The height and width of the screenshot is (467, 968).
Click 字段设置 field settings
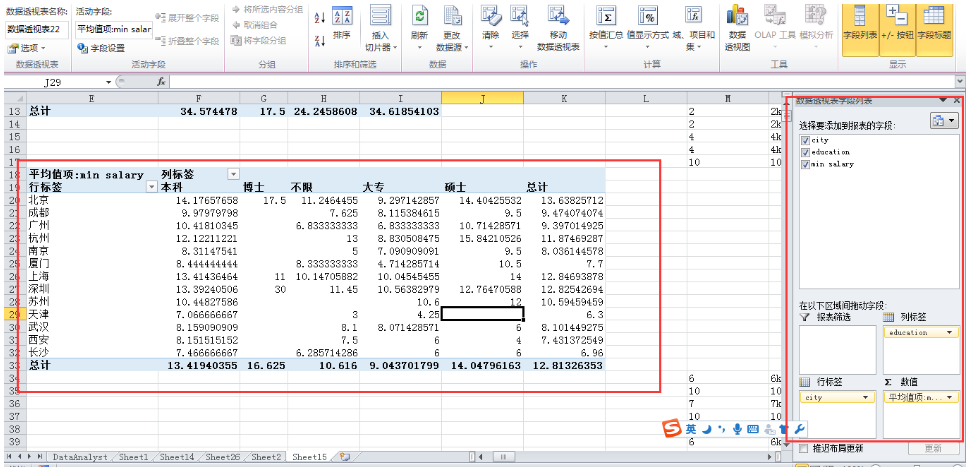coord(101,48)
